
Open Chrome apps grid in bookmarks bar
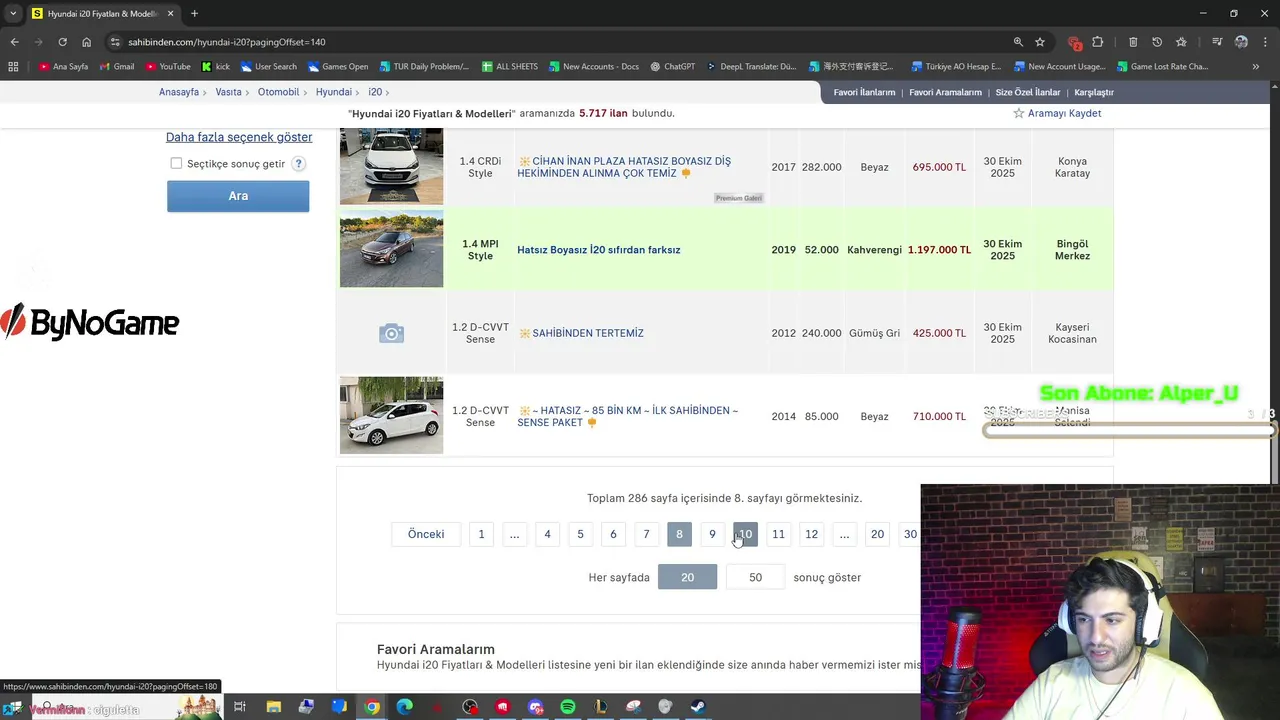(13, 67)
